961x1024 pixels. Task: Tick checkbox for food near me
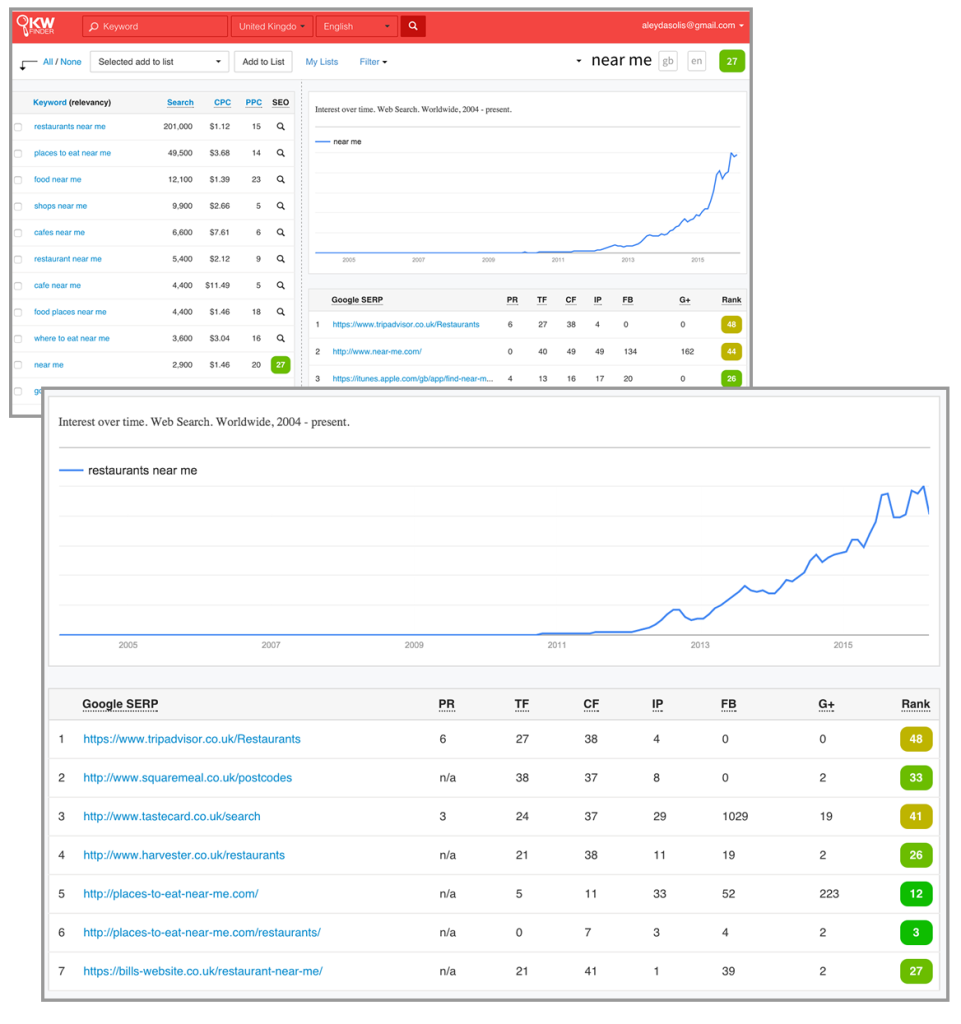point(19,180)
